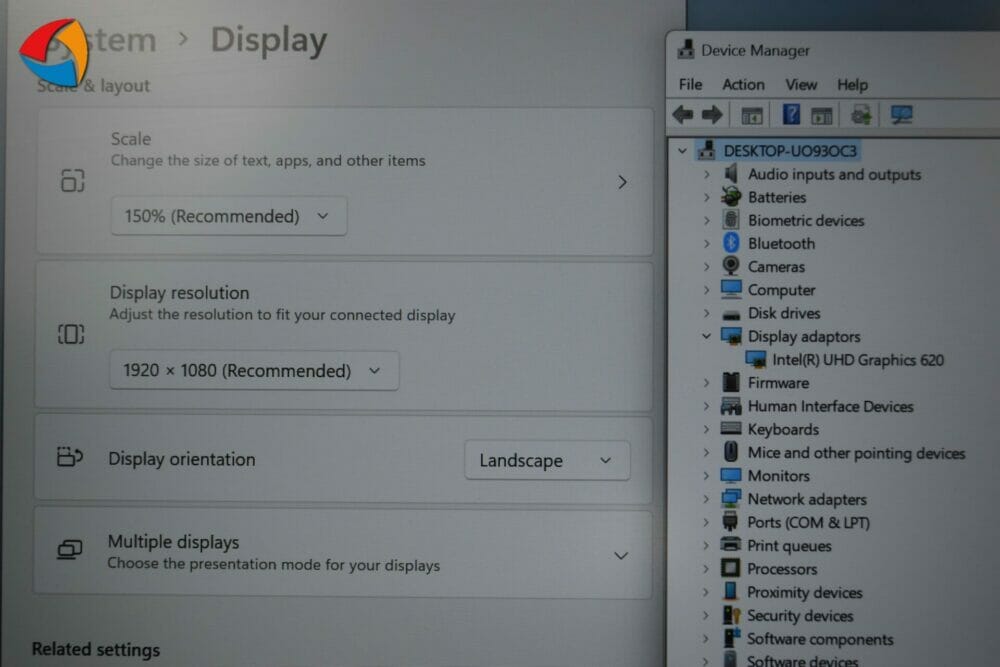Click the blue Help question mark toolbar icon
Image resolution: width=1000 pixels, height=667 pixels.
point(791,115)
